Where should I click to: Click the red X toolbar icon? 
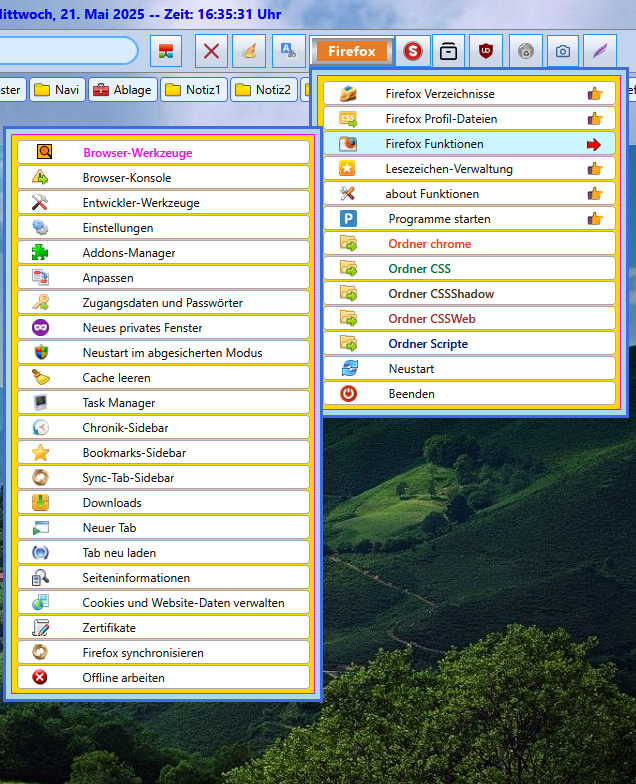[x=211, y=51]
